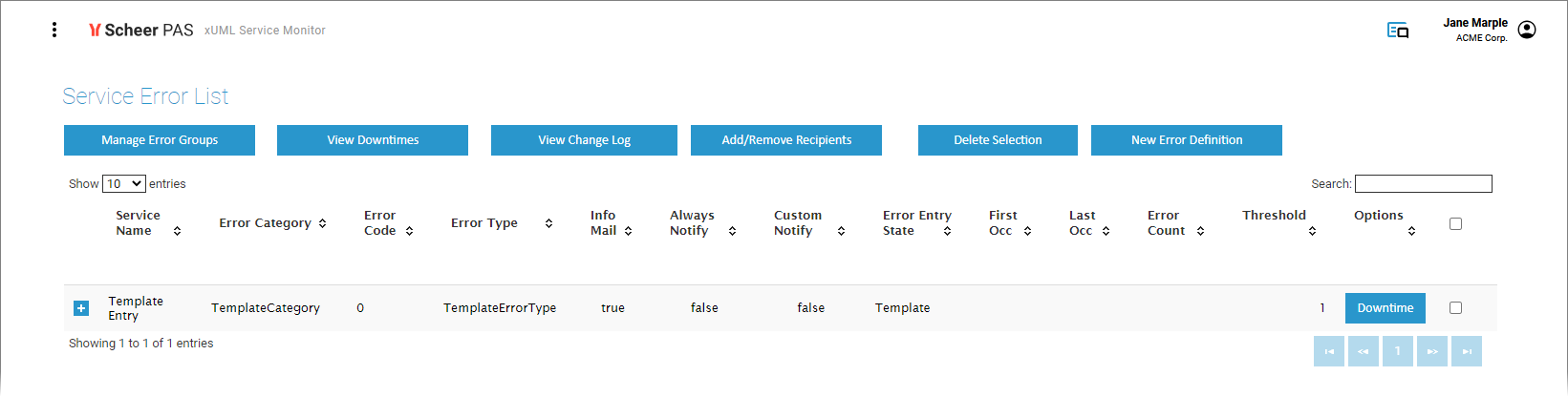Sort table by Service Name column
1568x397 pixels.
click(177, 231)
